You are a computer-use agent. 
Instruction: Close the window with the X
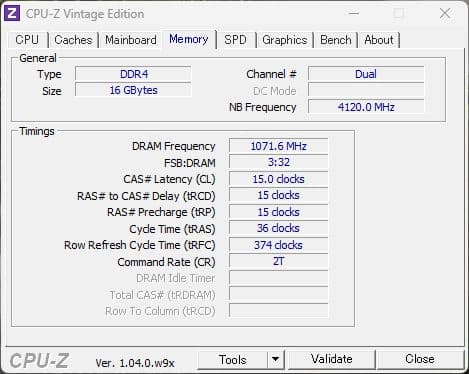pyautogui.click(x=445, y=14)
